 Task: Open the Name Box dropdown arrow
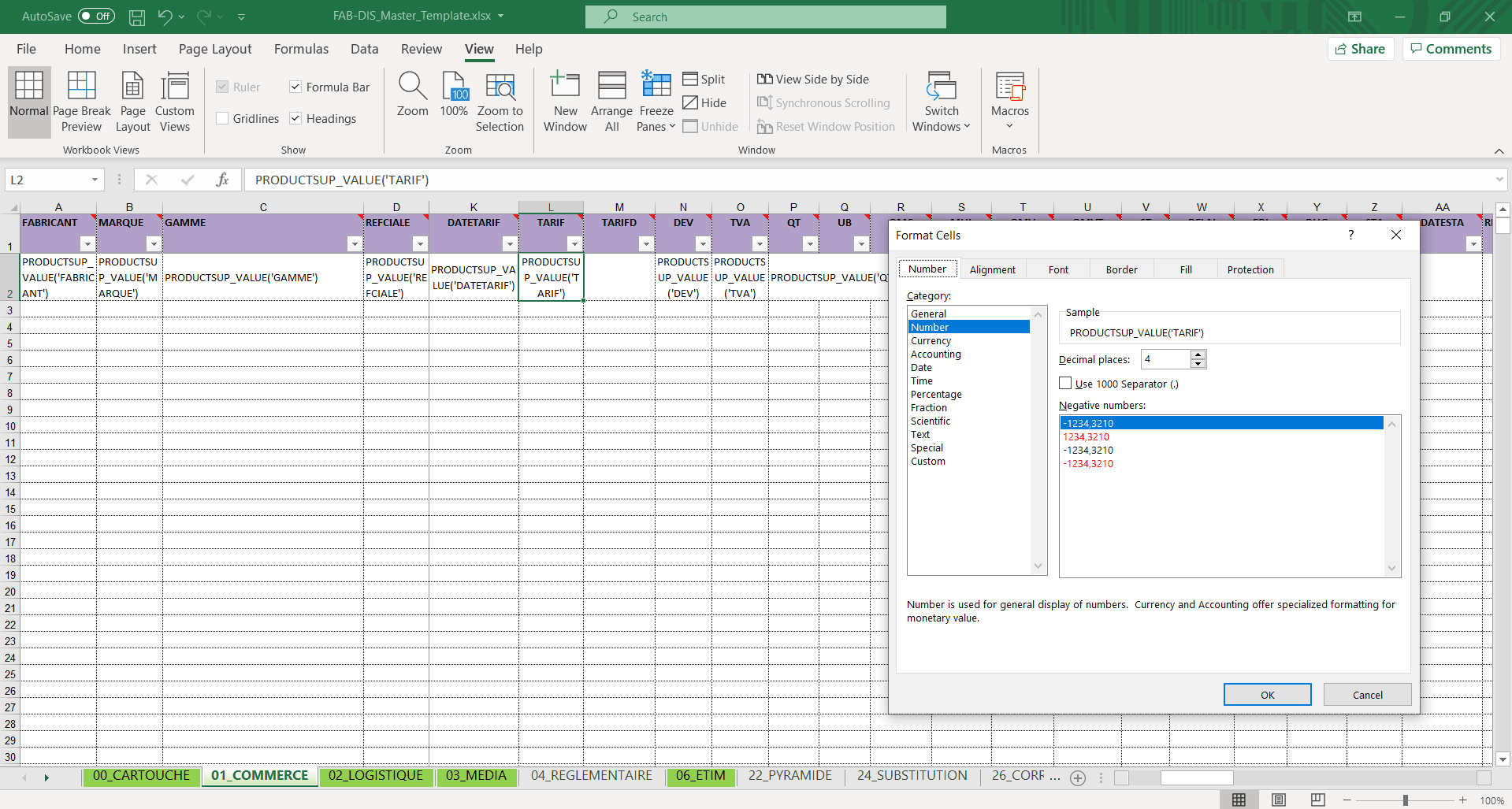coord(95,180)
